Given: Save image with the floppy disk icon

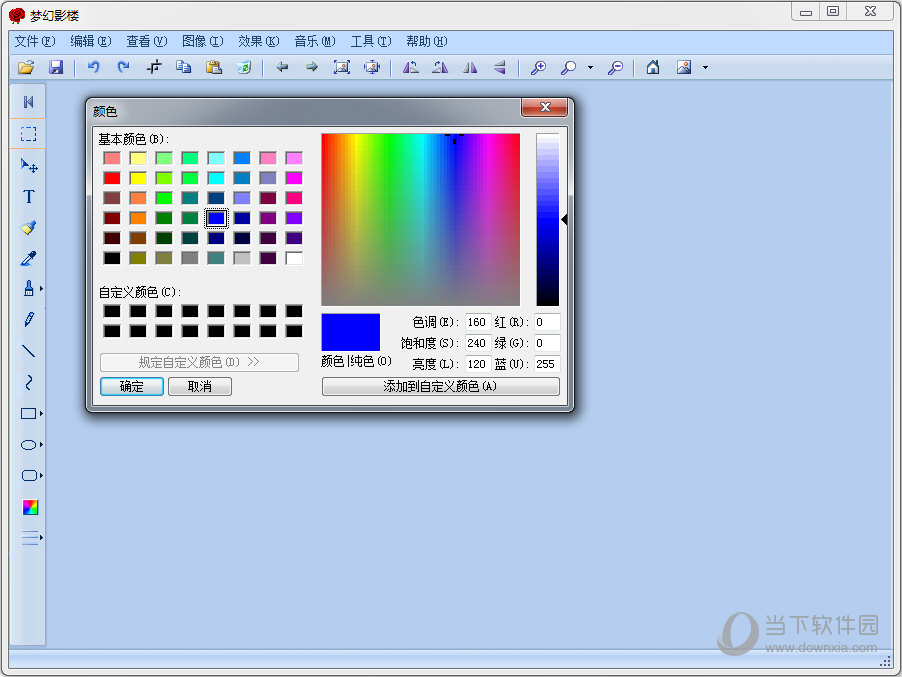Looking at the screenshot, I should (x=56, y=67).
